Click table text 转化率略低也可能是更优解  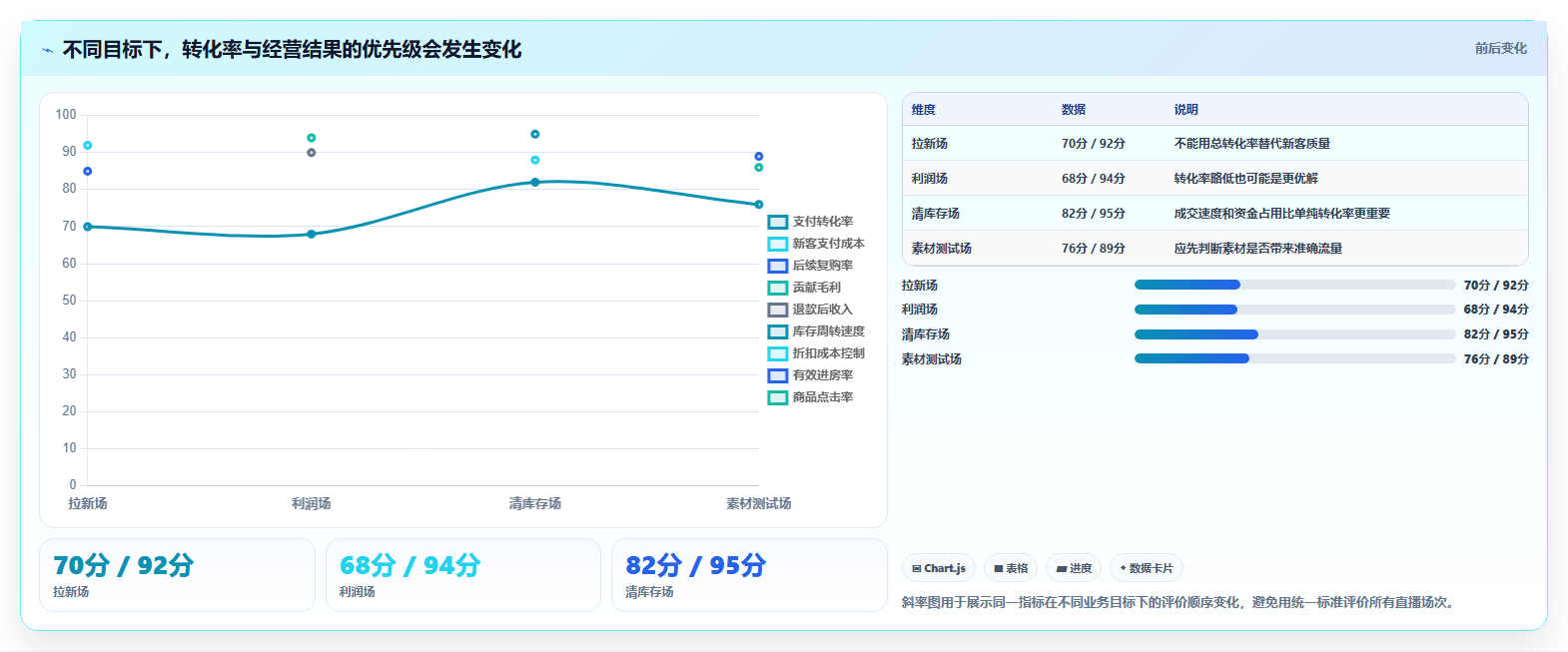[1246, 179]
